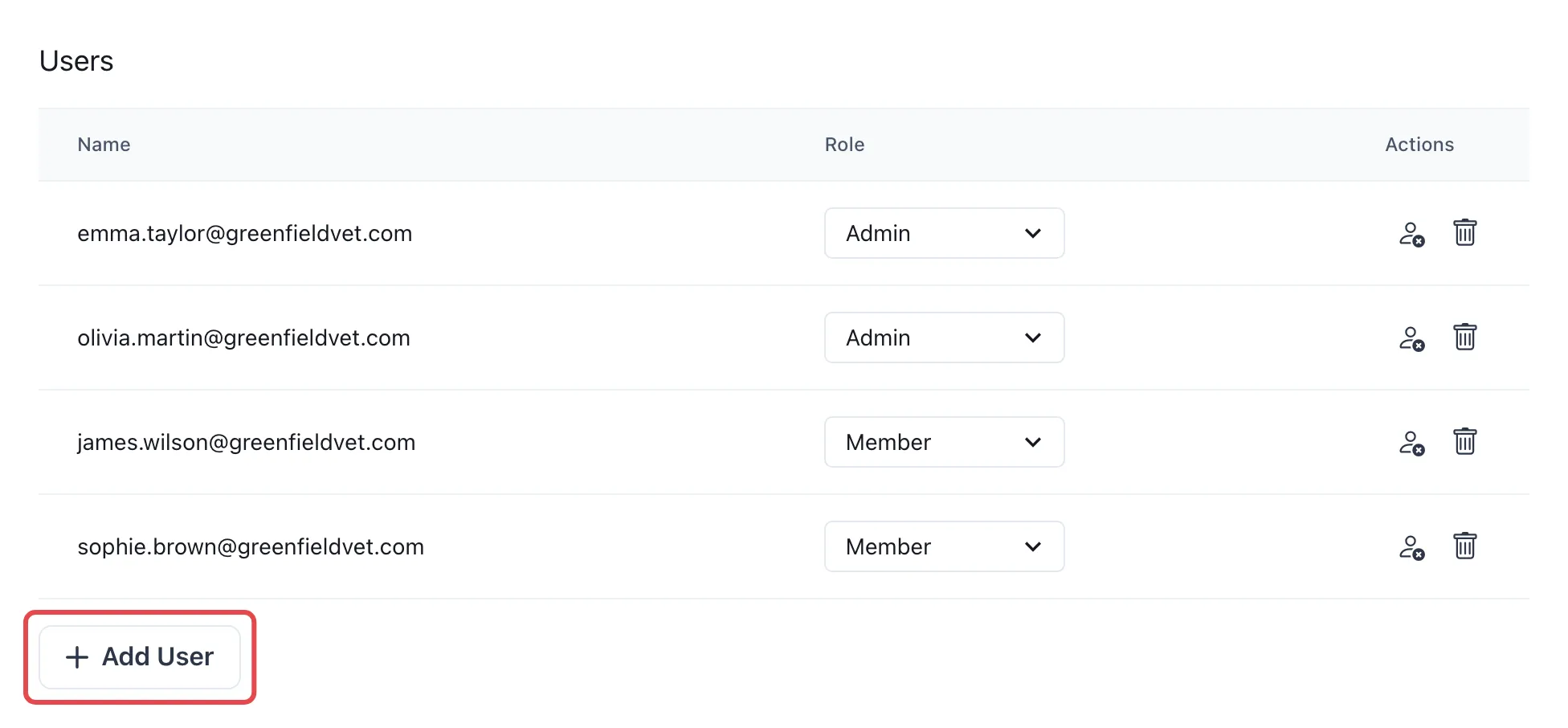Select the email sophie.brown@greenfieldvet.com

tap(251, 547)
